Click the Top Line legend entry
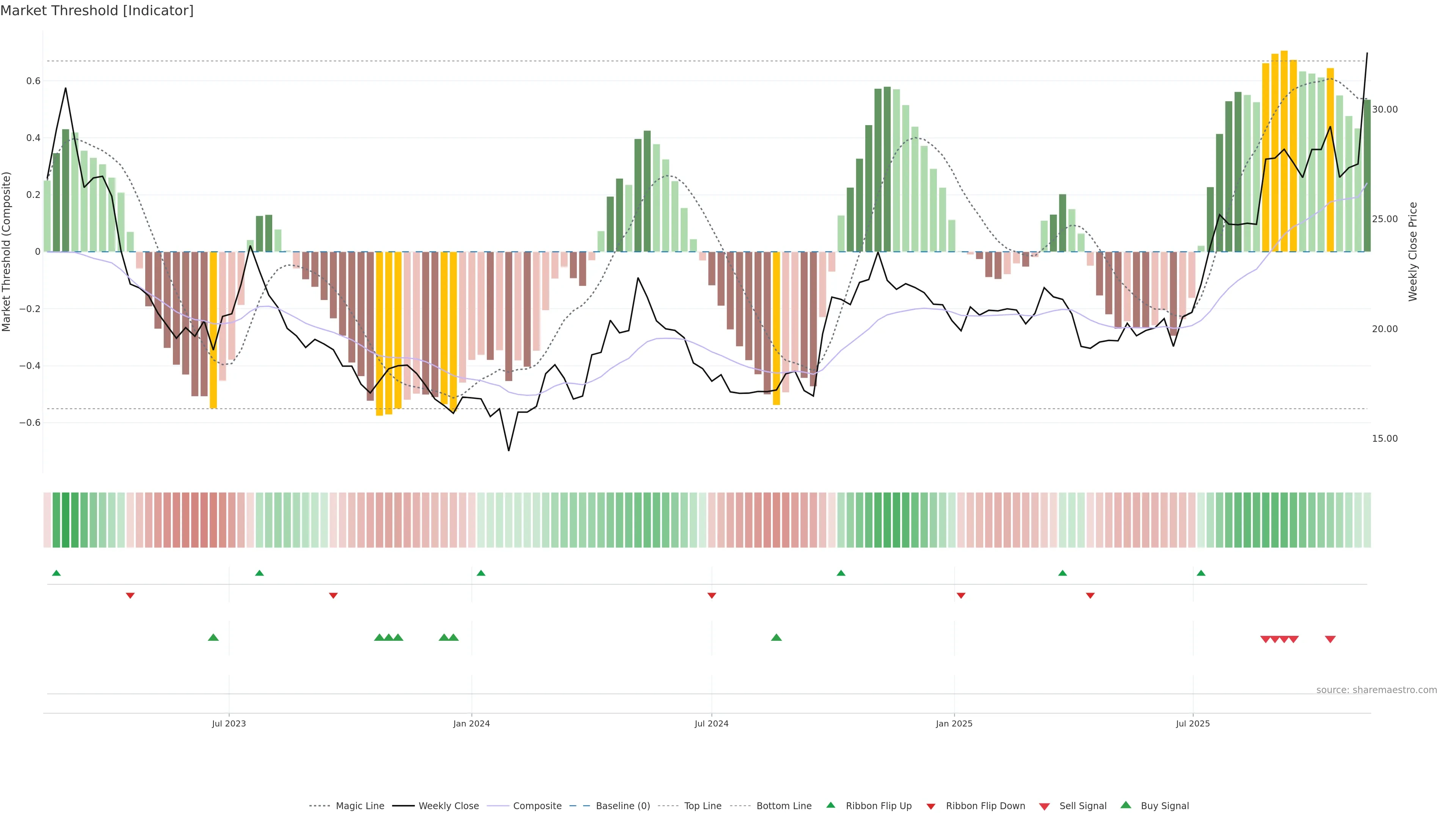 (703, 806)
